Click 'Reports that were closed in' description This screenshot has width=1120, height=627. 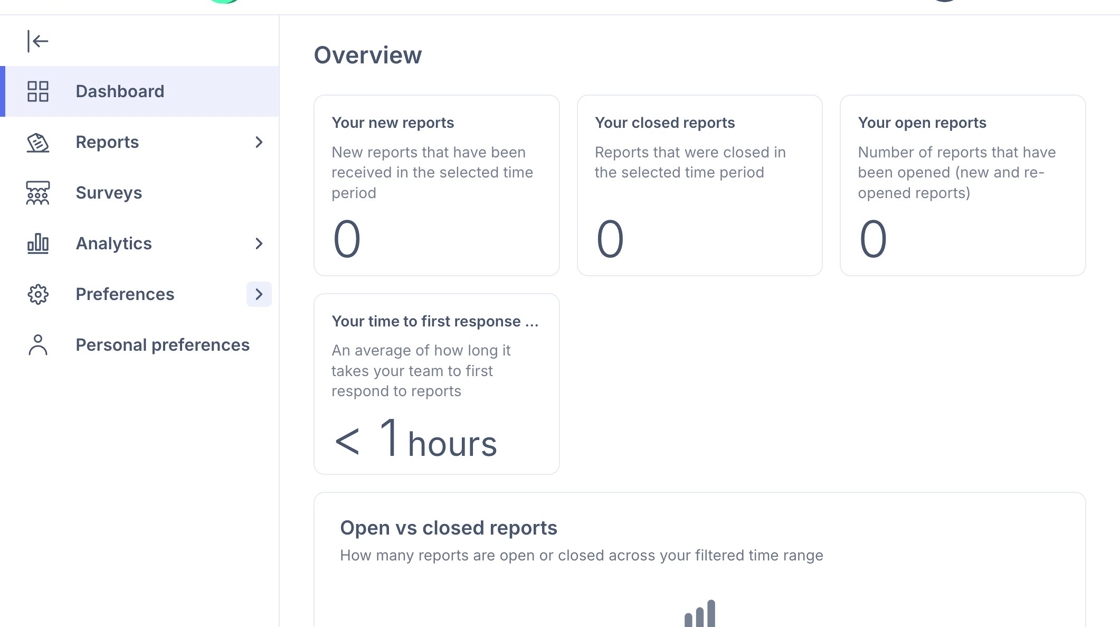pyautogui.click(x=690, y=162)
